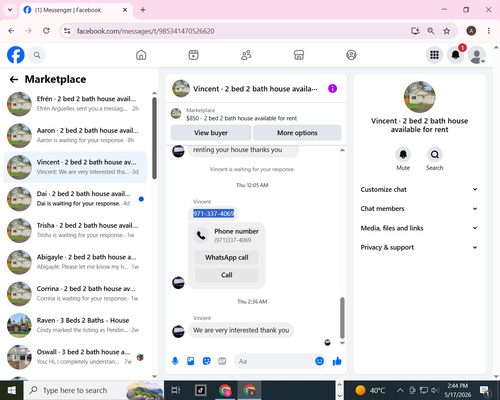Click the $850 Marketplace listing link
The width and height of the screenshot is (500, 400).
pyautogui.click(x=241, y=118)
